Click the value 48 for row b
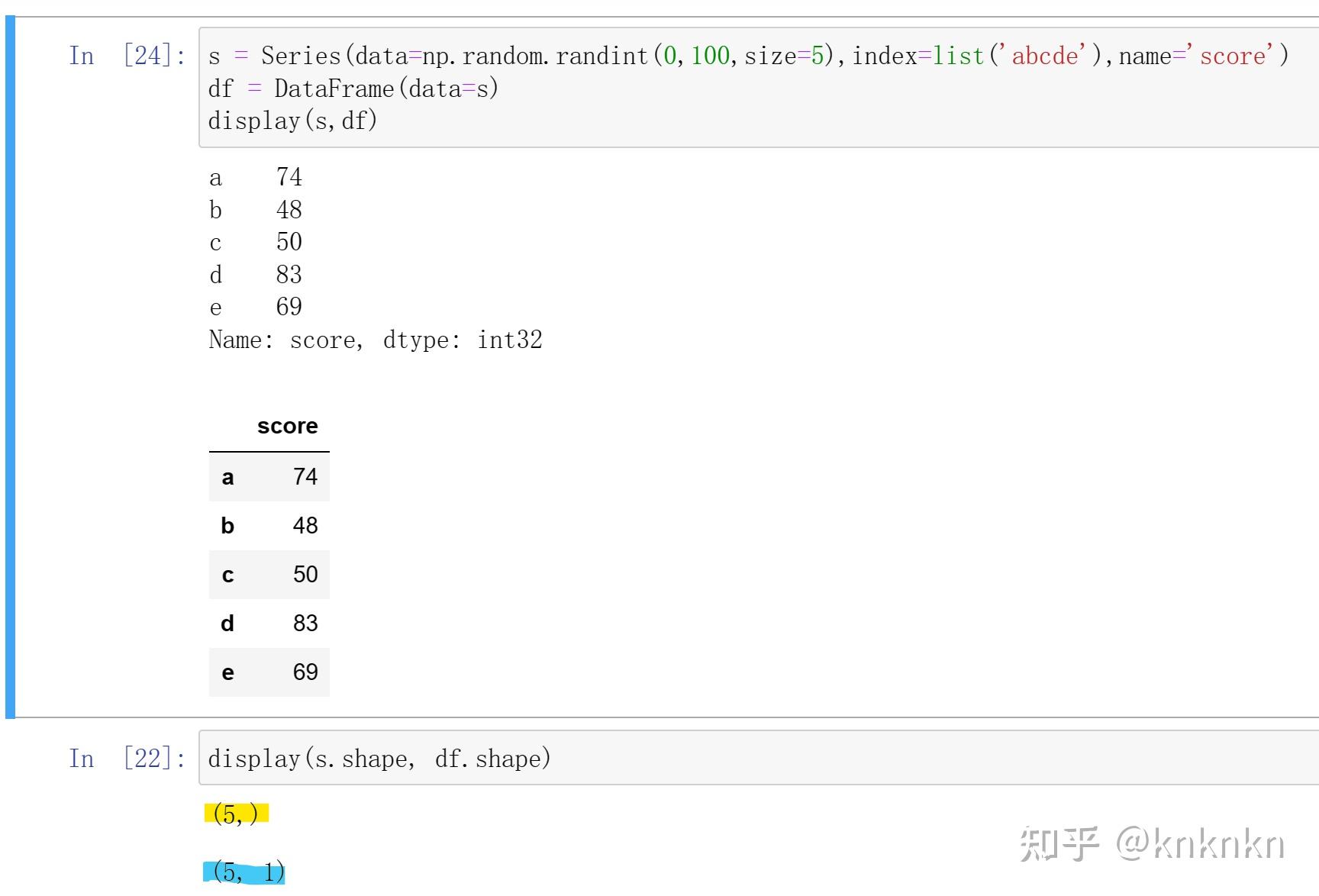 click(x=305, y=525)
